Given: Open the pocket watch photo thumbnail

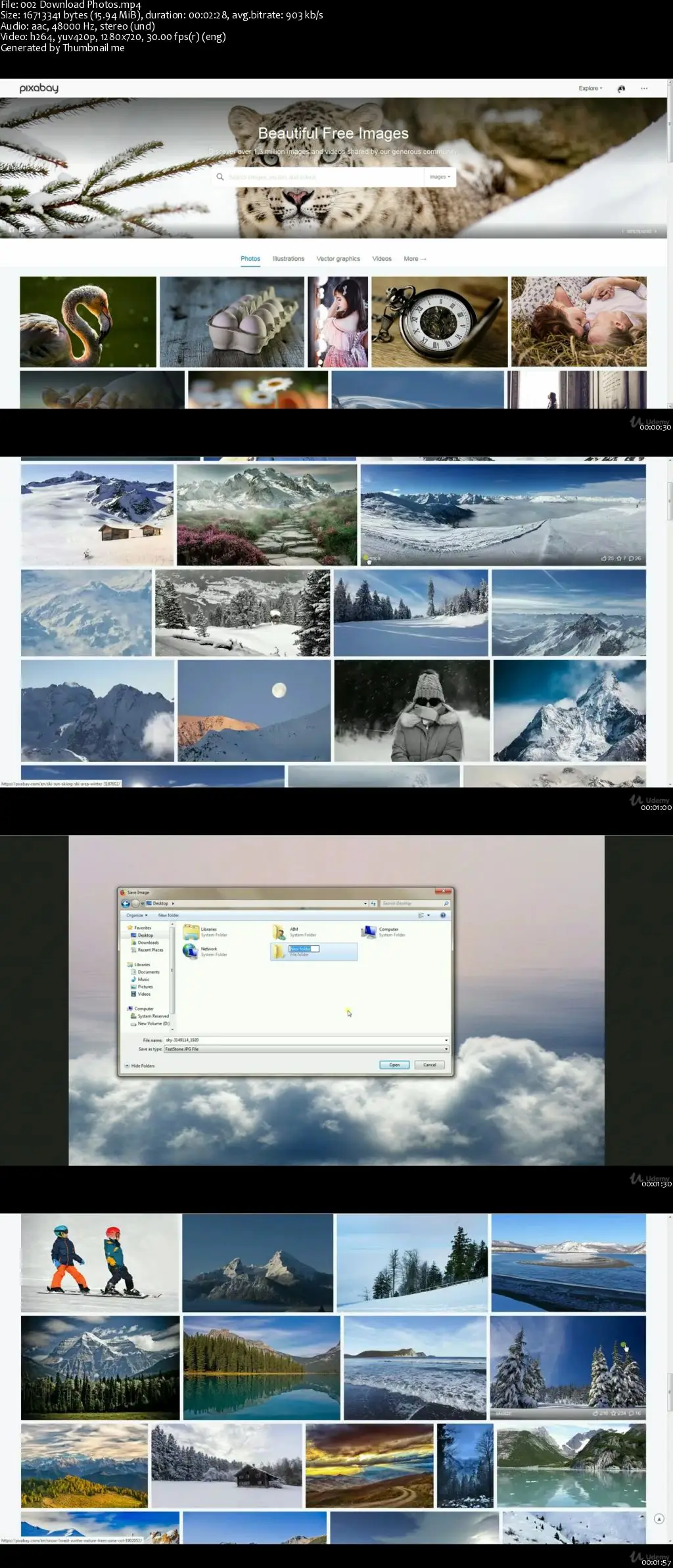Looking at the screenshot, I should coord(440,321).
